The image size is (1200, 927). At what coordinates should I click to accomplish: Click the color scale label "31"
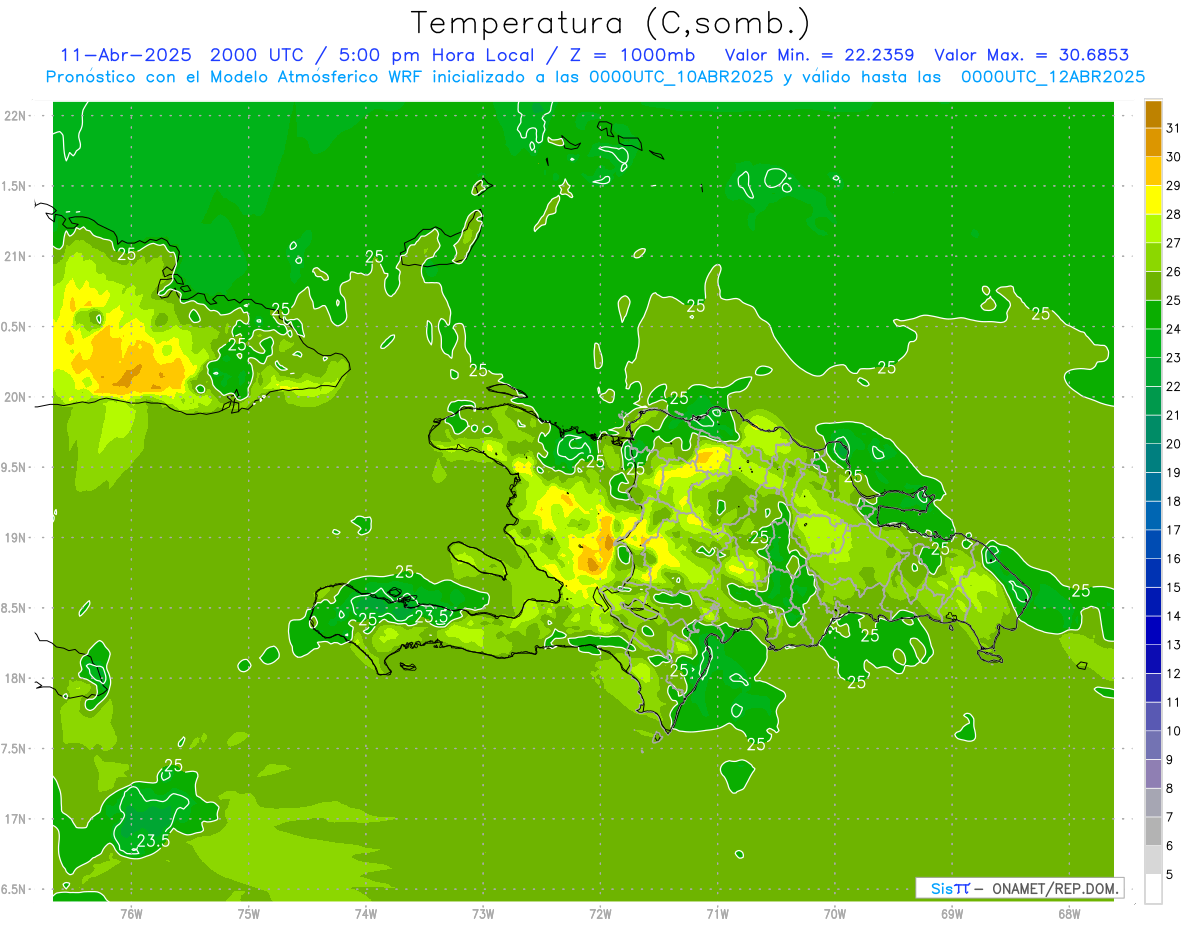tap(1174, 128)
